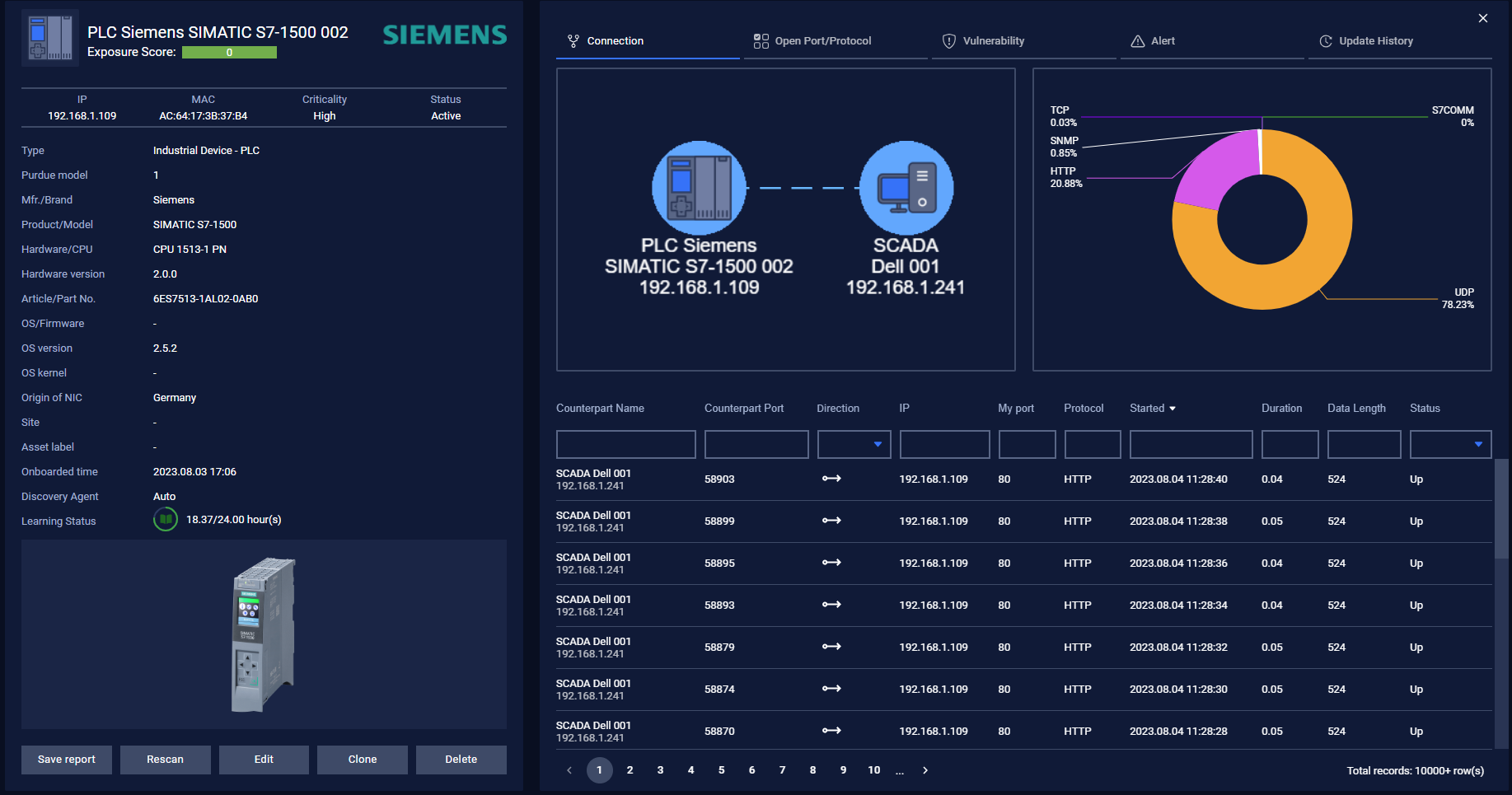This screenshot has width=1512, height=795.
Task: Click direction arrow icon for port 58879 row
Action: (831, 647)
